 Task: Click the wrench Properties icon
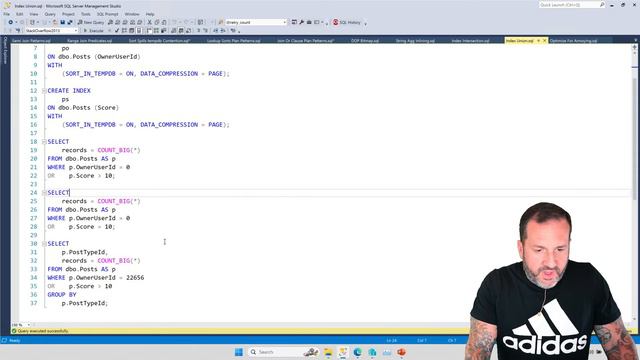tap(302, 22)
